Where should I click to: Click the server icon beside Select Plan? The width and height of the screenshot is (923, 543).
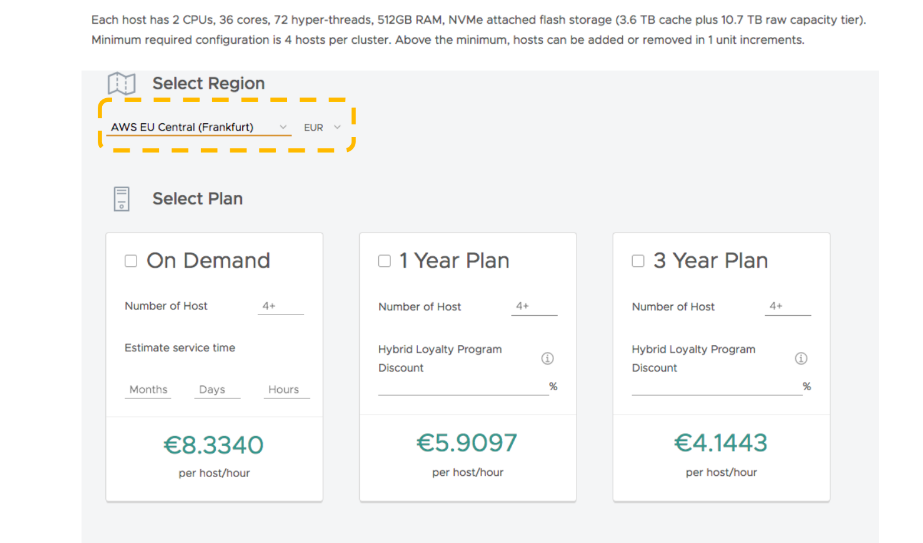121,199
